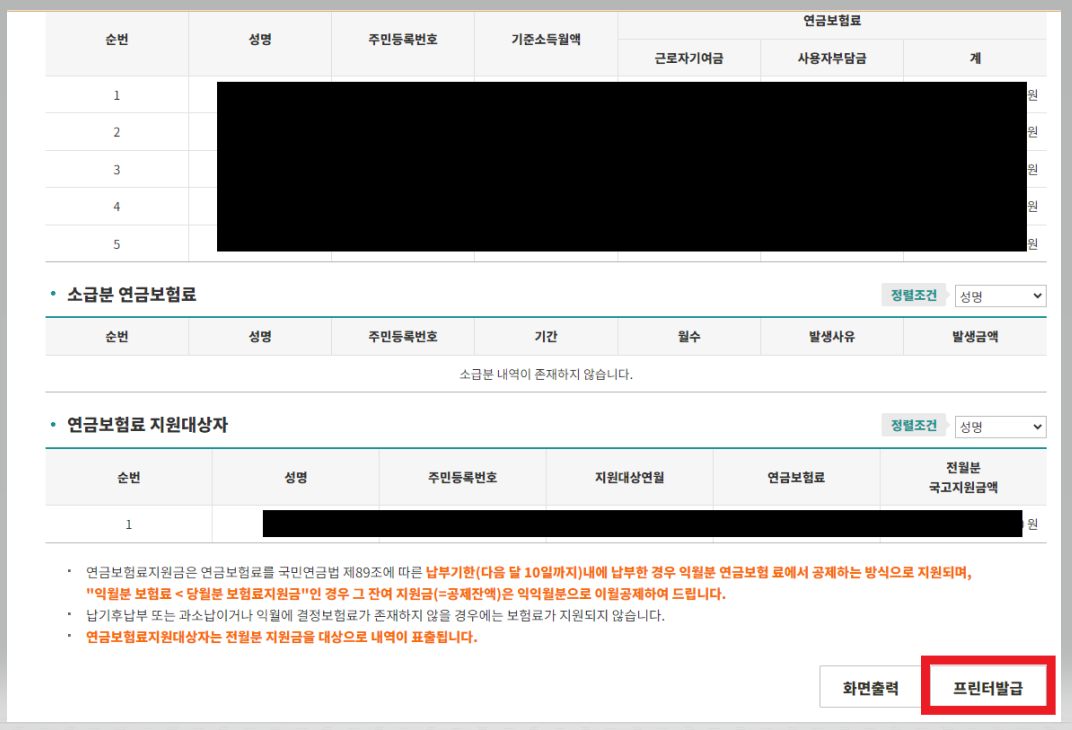Click the 계 column header
Screen dimensions: 1072x730
tap(975, 59)
